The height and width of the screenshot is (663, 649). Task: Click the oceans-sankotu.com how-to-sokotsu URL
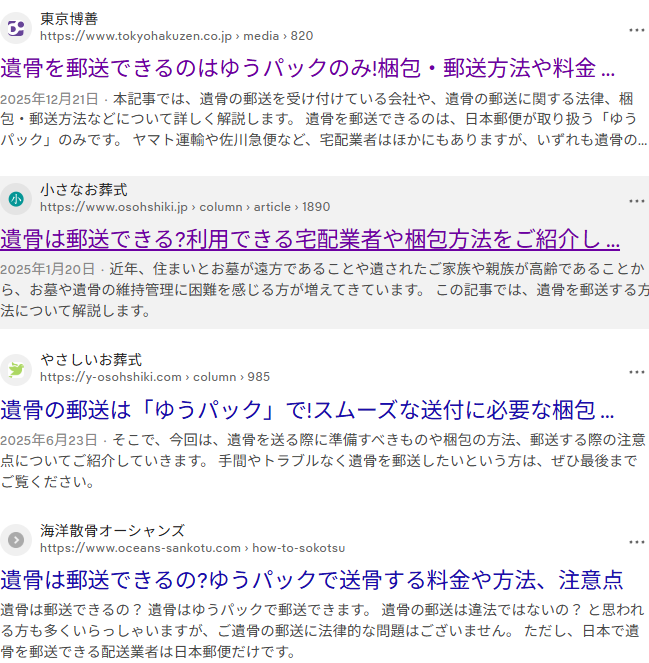click(192, 548)
